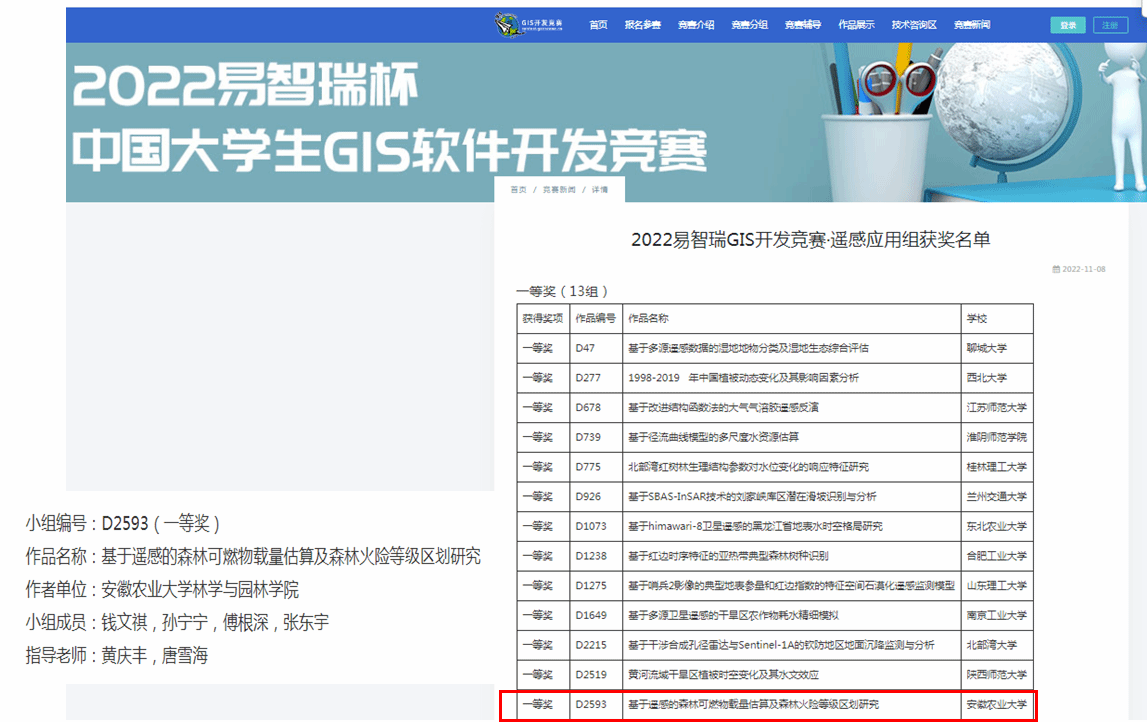Click the D47 entry in the table
This screenshot has height=723, width=1148.
point(584,348)
